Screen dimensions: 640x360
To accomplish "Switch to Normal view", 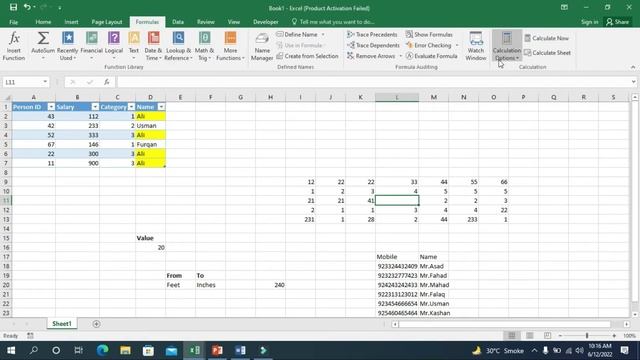I will click(x=512, y=336).
